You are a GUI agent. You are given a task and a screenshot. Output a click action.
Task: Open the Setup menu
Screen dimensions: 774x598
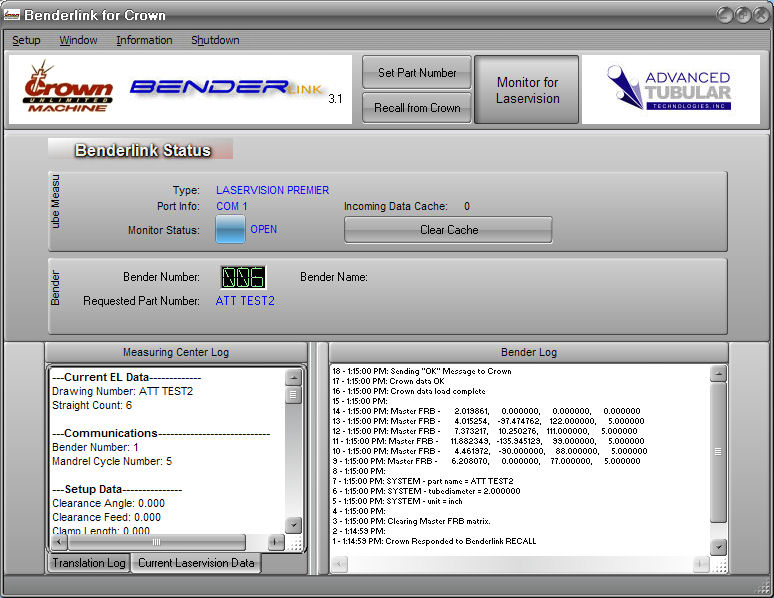coord(26,40)
